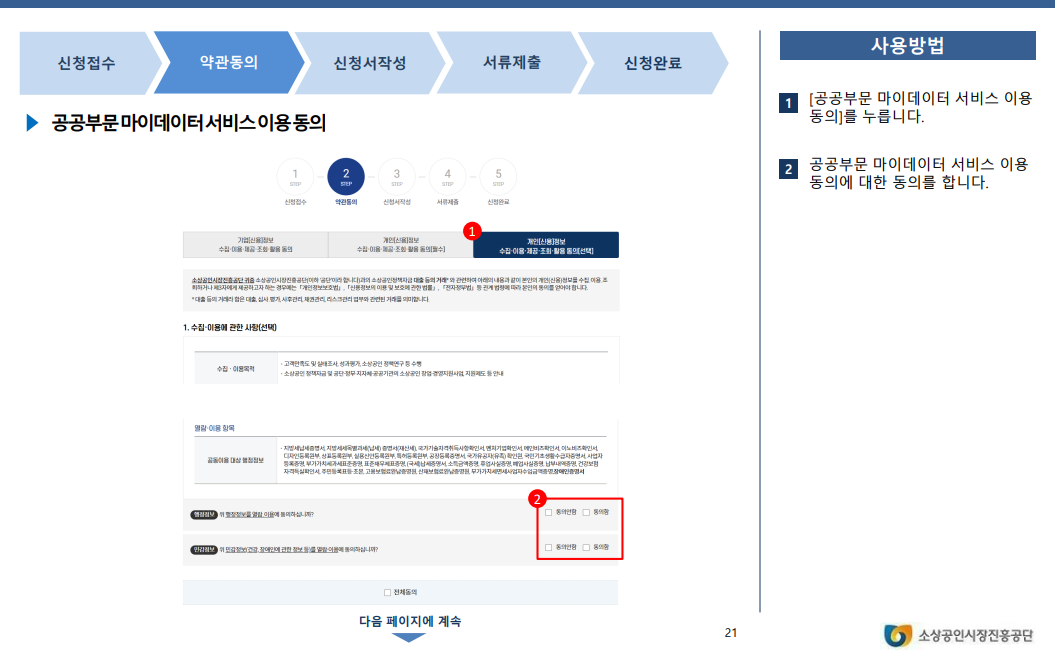Click the down arrow under 다음 페이지에 계속
Image resolution: width=1055 pixels, height=652 pixels.
click(x=408, y=638)
